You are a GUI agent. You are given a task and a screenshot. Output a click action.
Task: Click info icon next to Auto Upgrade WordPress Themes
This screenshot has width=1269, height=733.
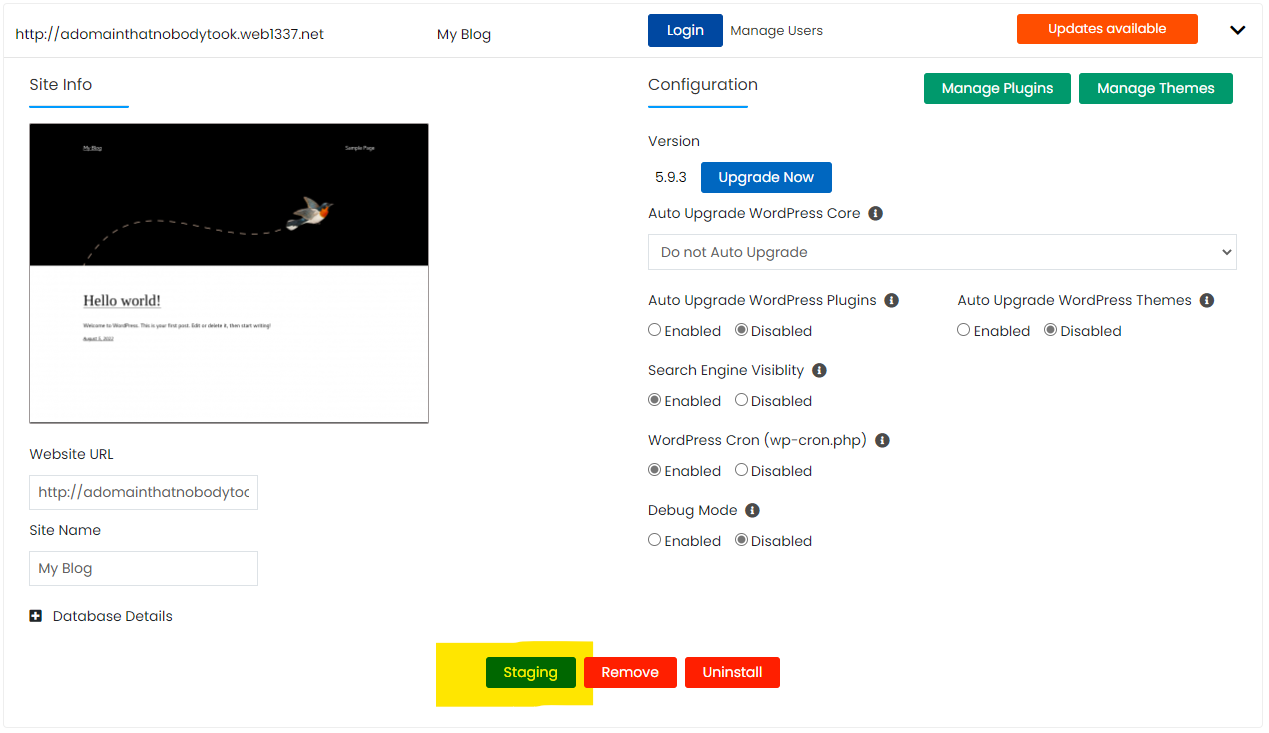[1207, 301]
